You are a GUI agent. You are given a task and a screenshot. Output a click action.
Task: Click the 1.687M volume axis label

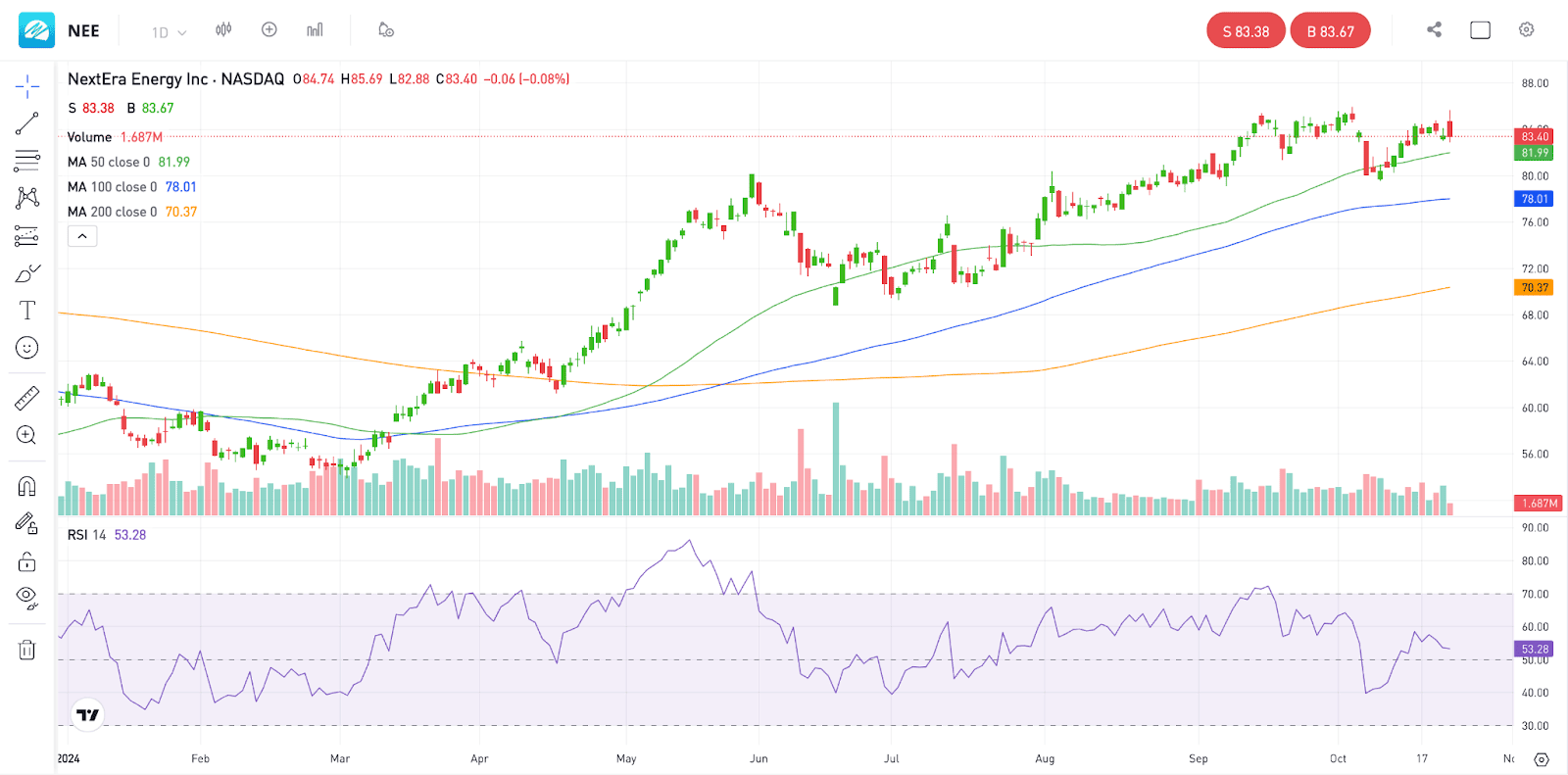1540,504
